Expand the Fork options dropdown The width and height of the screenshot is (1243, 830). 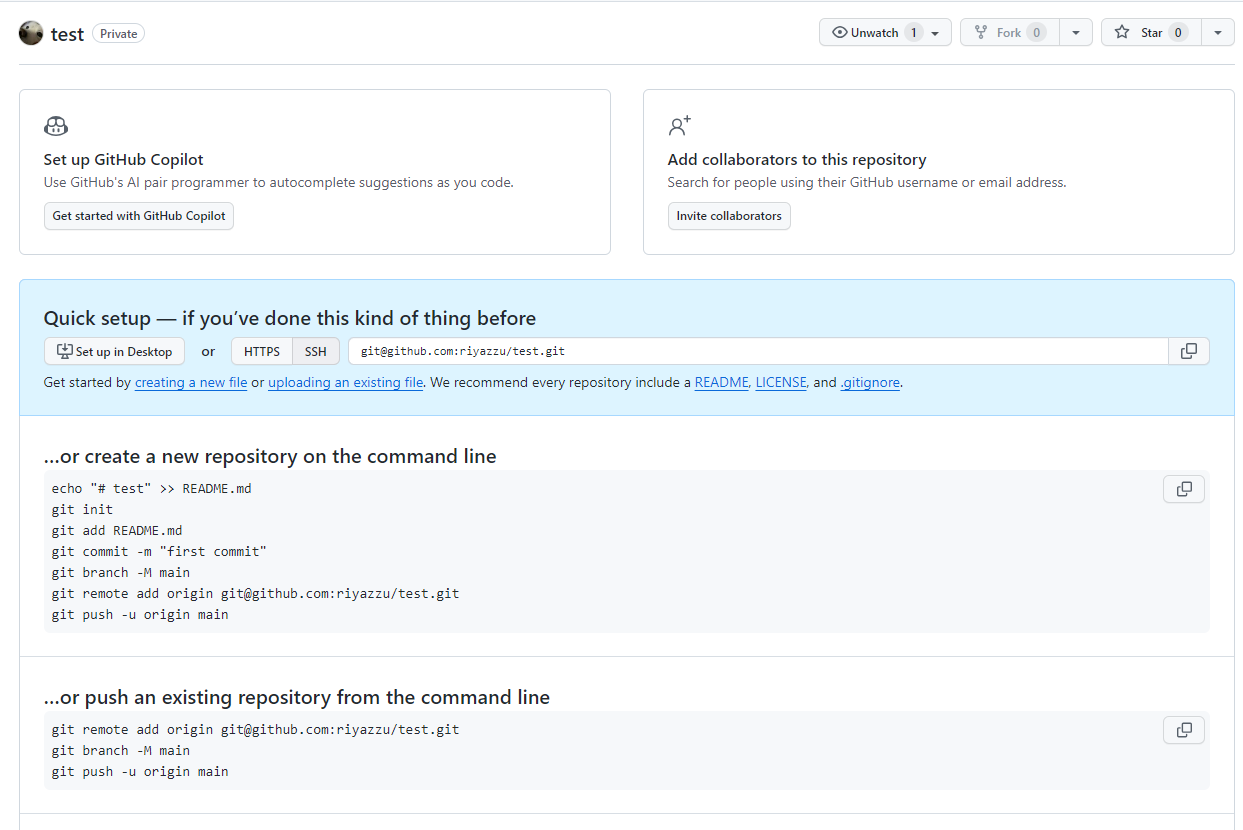1076,31
